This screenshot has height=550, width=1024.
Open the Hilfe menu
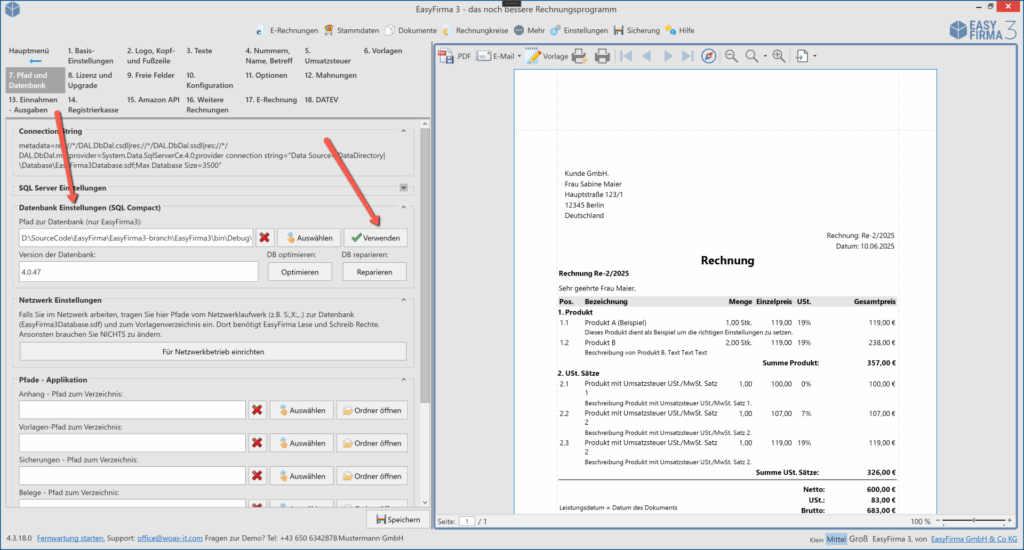coord(680,31)
